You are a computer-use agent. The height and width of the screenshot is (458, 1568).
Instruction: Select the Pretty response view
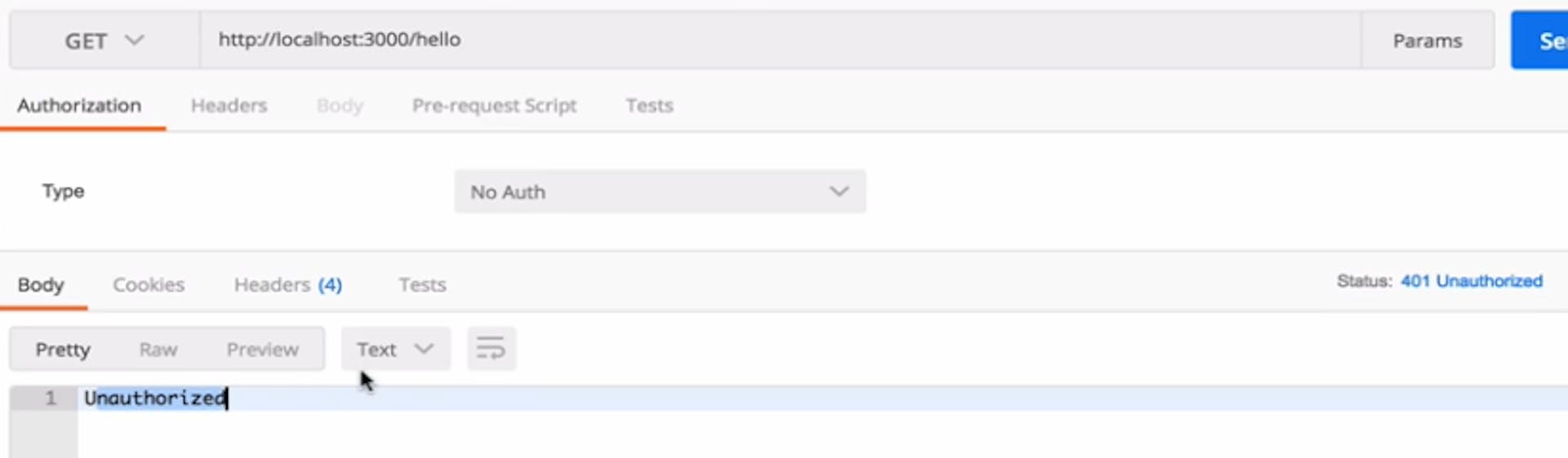(63, 349)
